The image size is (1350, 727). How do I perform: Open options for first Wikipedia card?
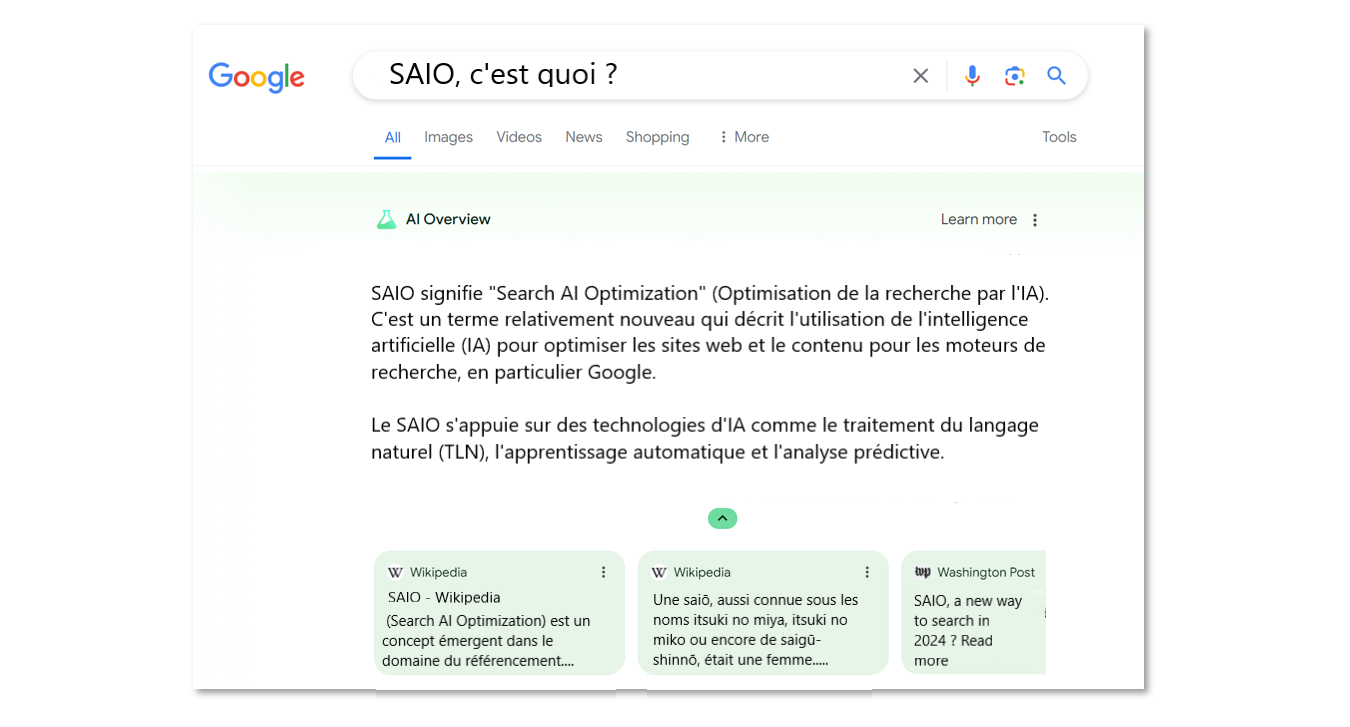pos(603,572)
